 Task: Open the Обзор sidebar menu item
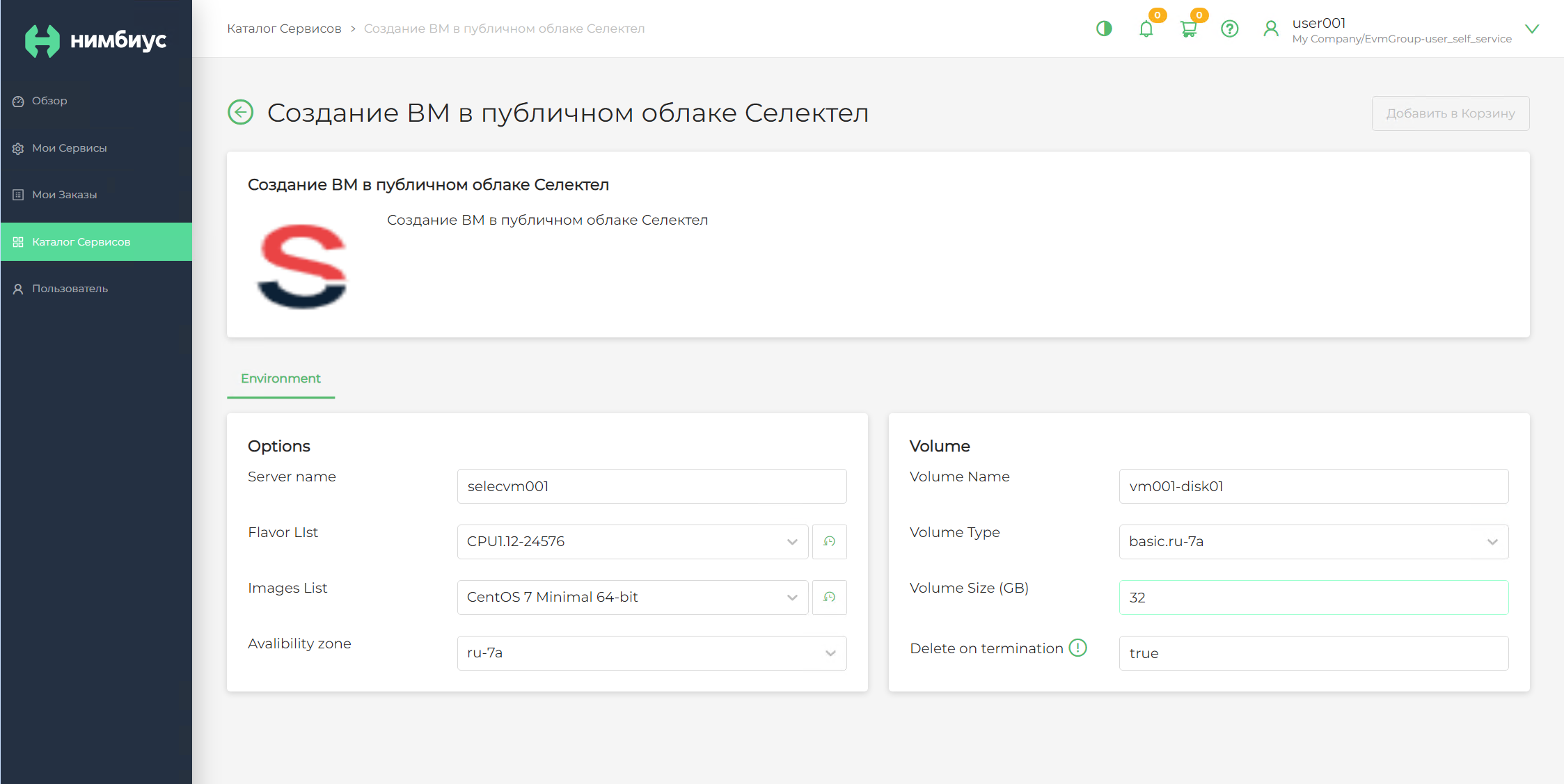point(96,101)
